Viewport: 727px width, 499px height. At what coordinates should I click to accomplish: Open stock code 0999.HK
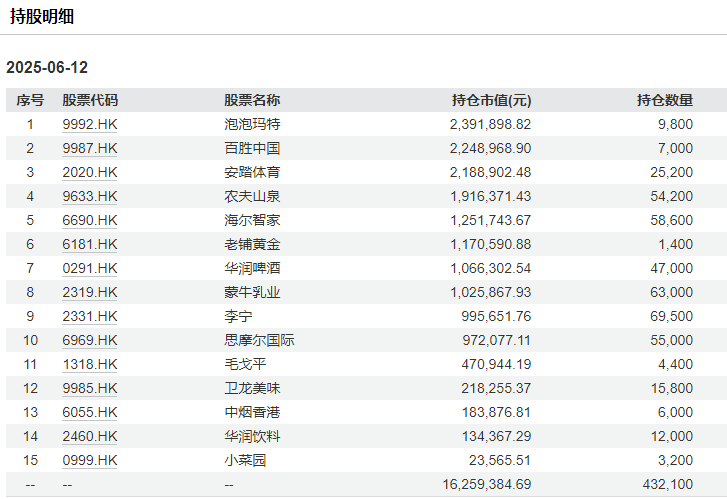pyautogui.click(x=89, y=460)
